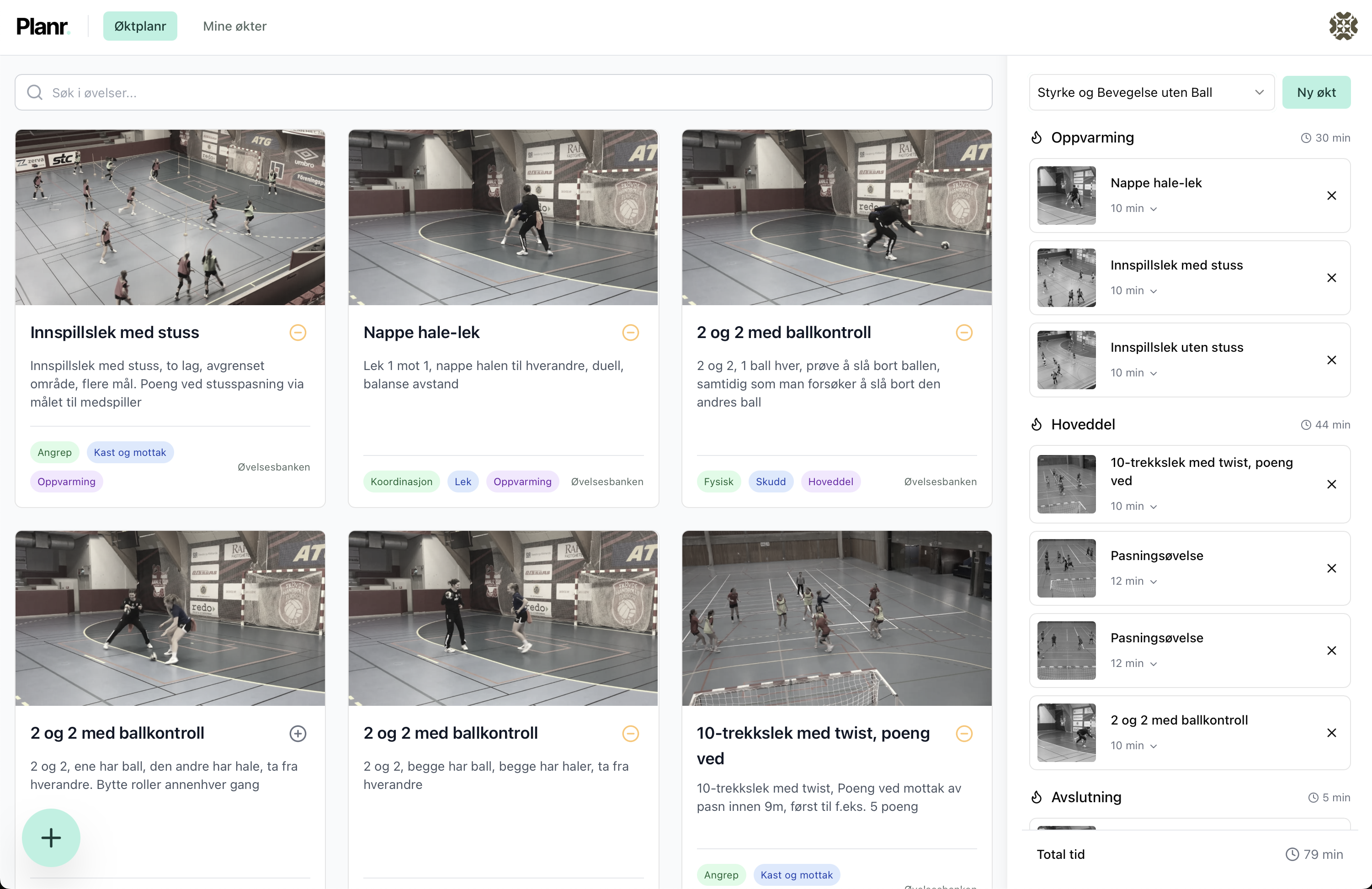This screenshot has height=889, width=1372.
Task: Remove "Innspillslek med stuss" via its minus icon
Action: [298, 333]
